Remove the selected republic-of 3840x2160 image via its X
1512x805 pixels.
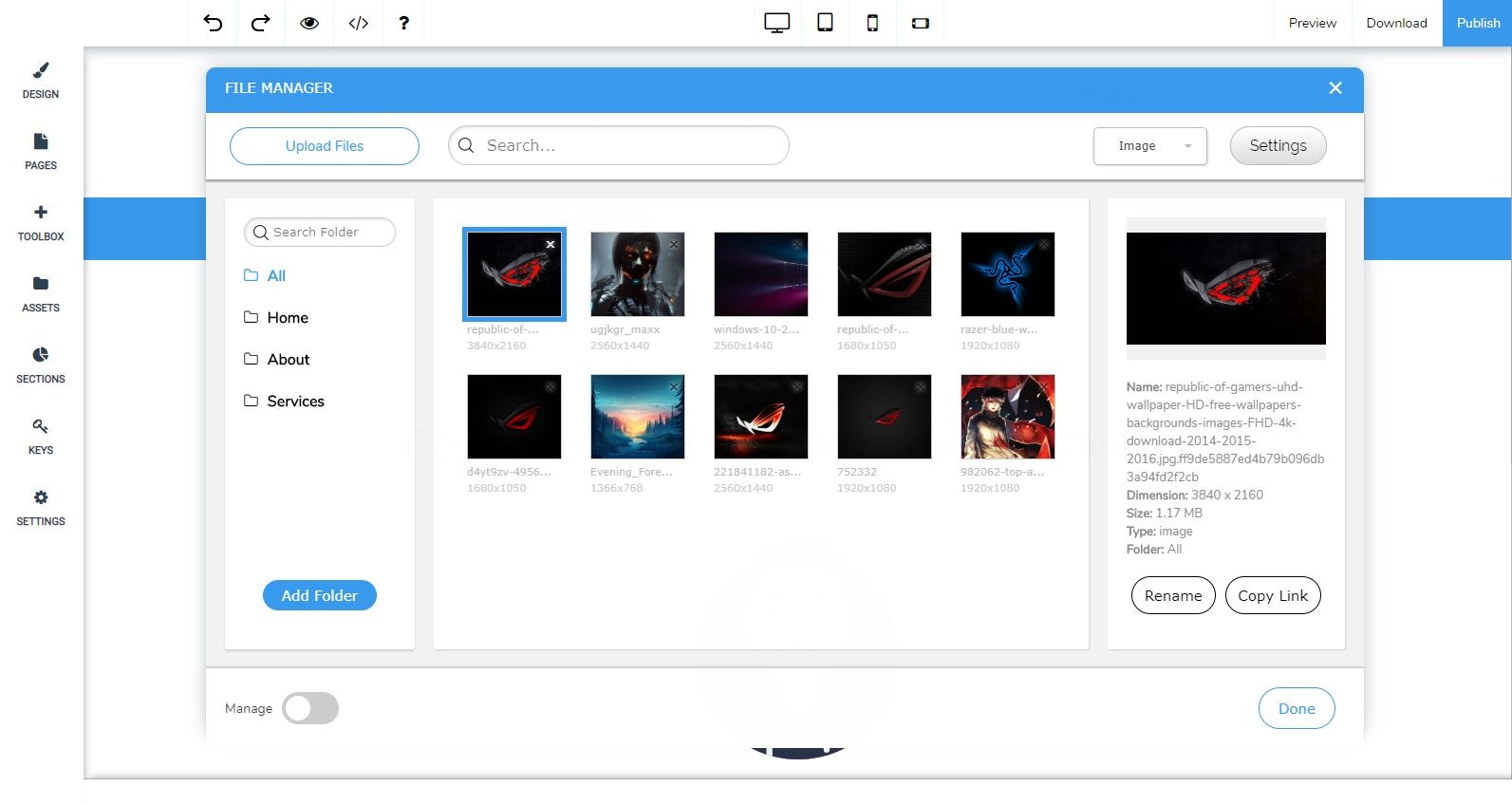click(x=551, y=244)
